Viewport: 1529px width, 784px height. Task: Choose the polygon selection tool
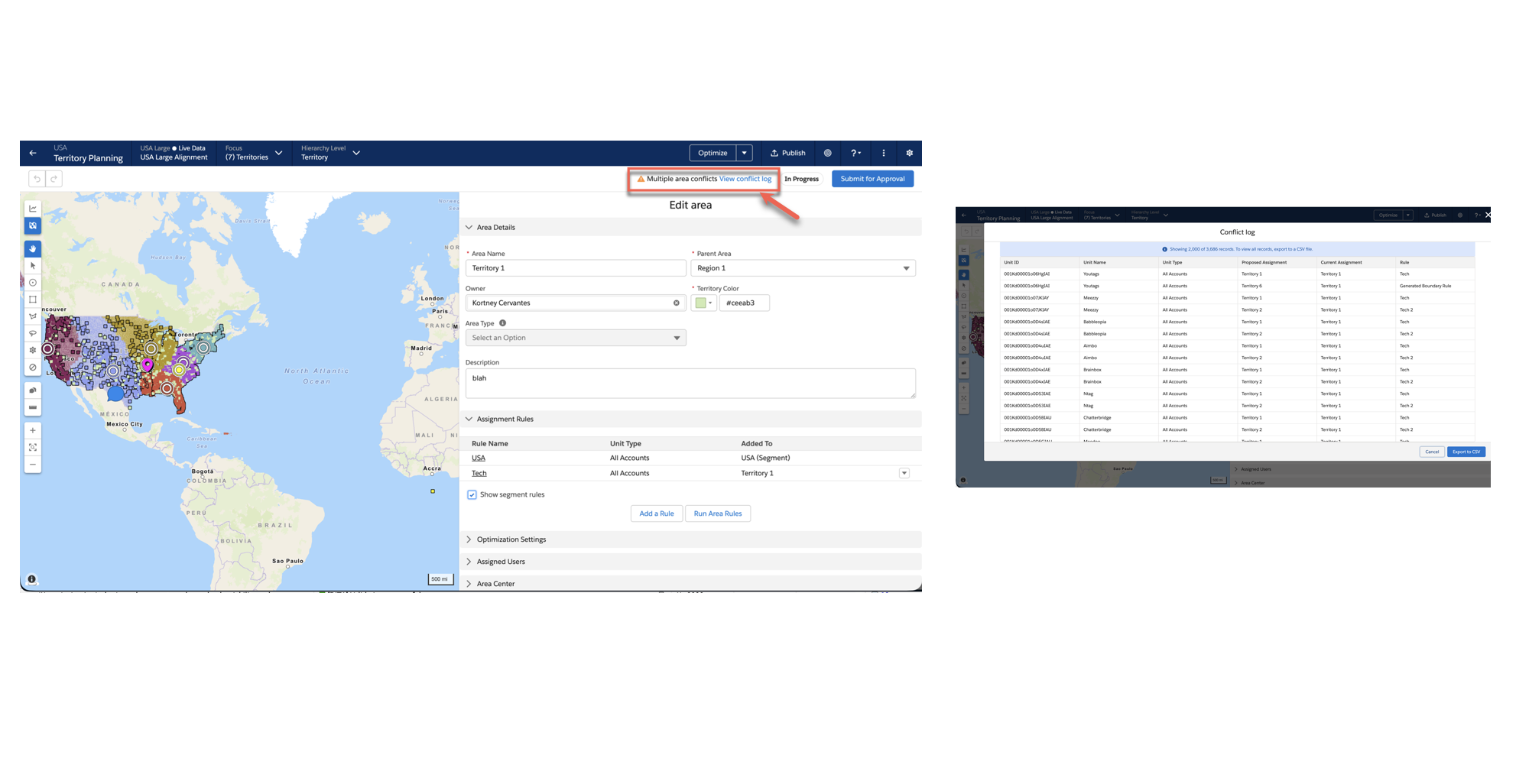(x=33, y=316)
